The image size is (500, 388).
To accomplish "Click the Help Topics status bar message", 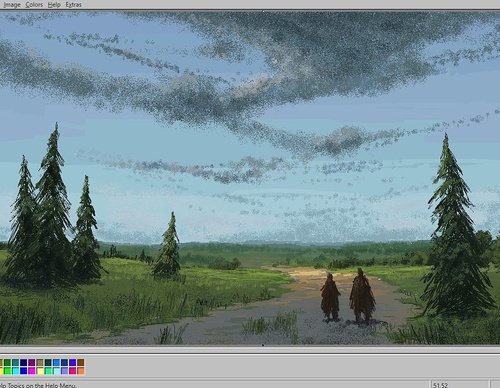I will [x=38, y=385].
